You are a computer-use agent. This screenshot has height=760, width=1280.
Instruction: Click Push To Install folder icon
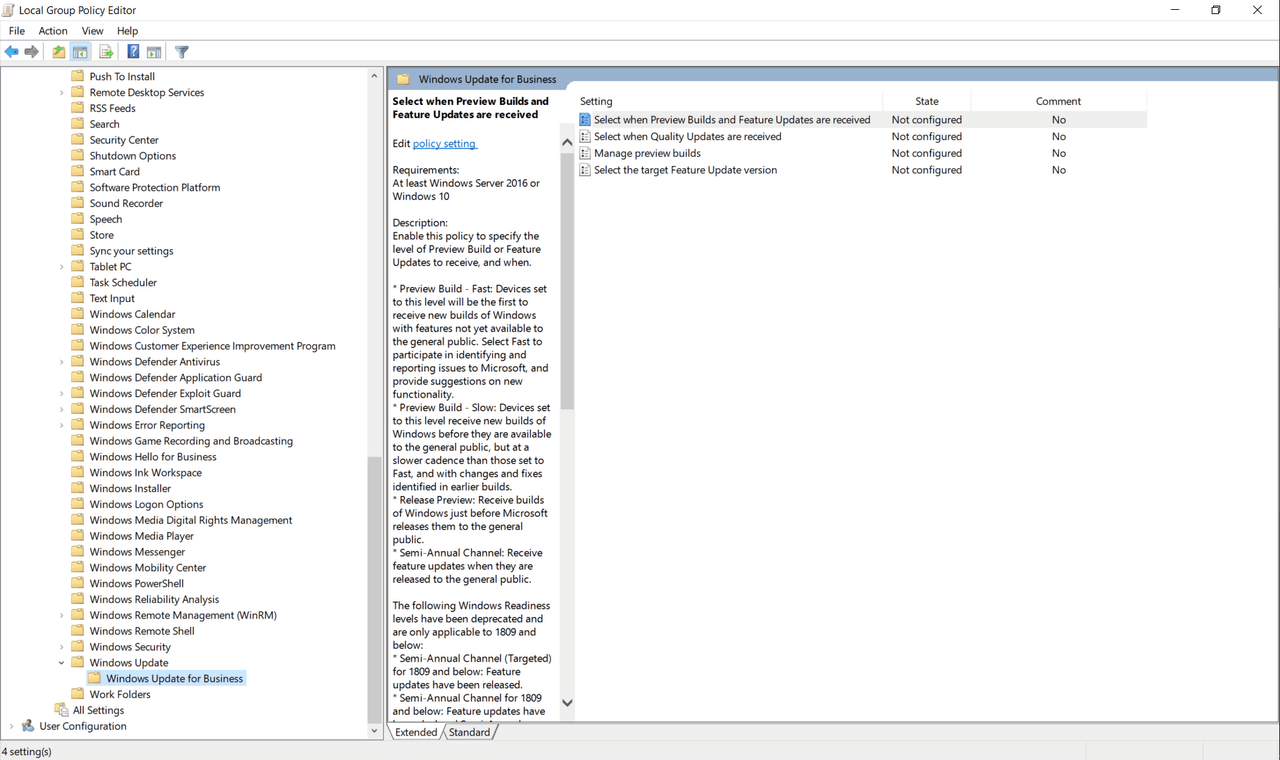click(x=78, y=76)
